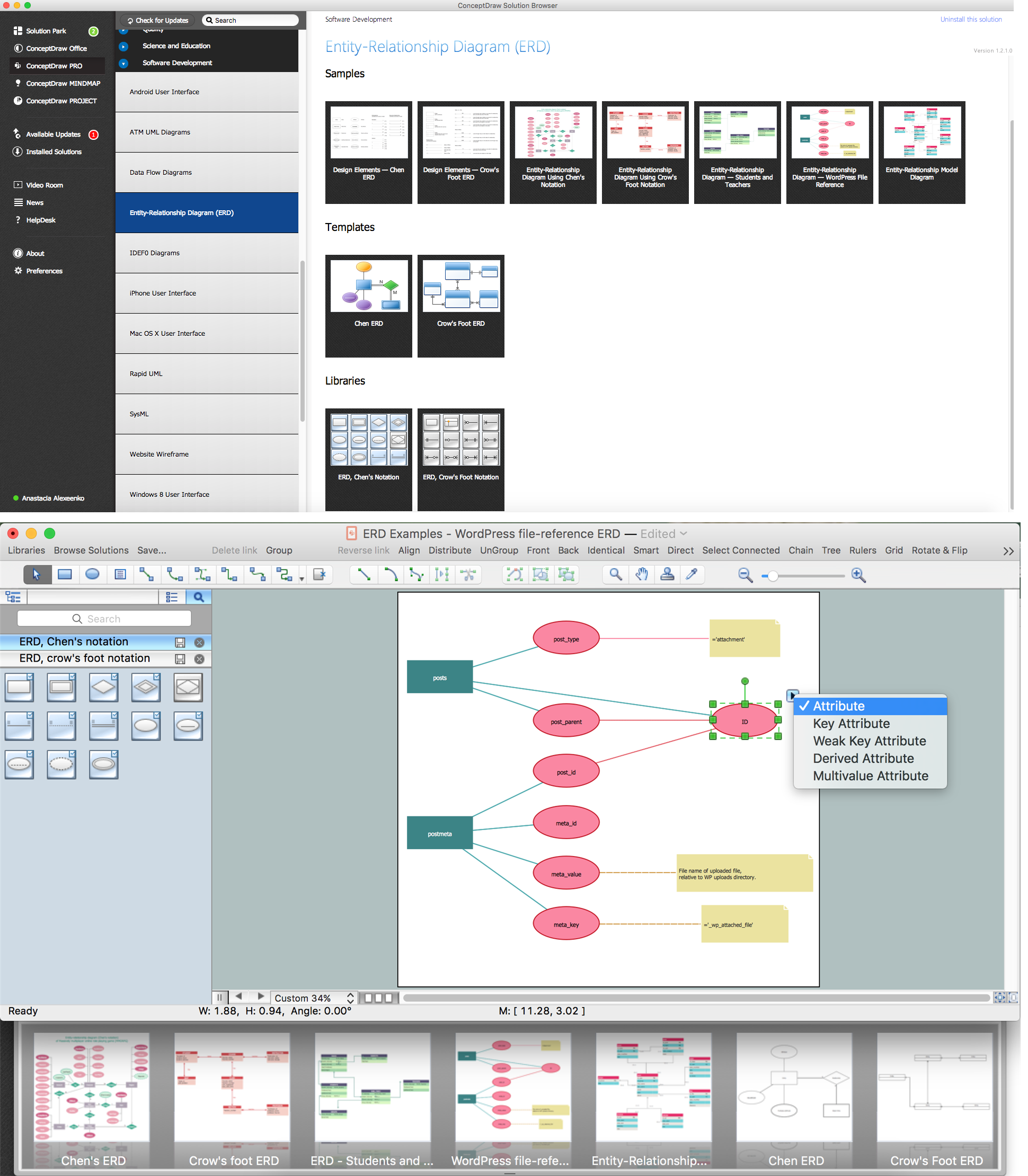Click the Save button in toolbar
The image size is (1028, 1176).
coord(152,551)
